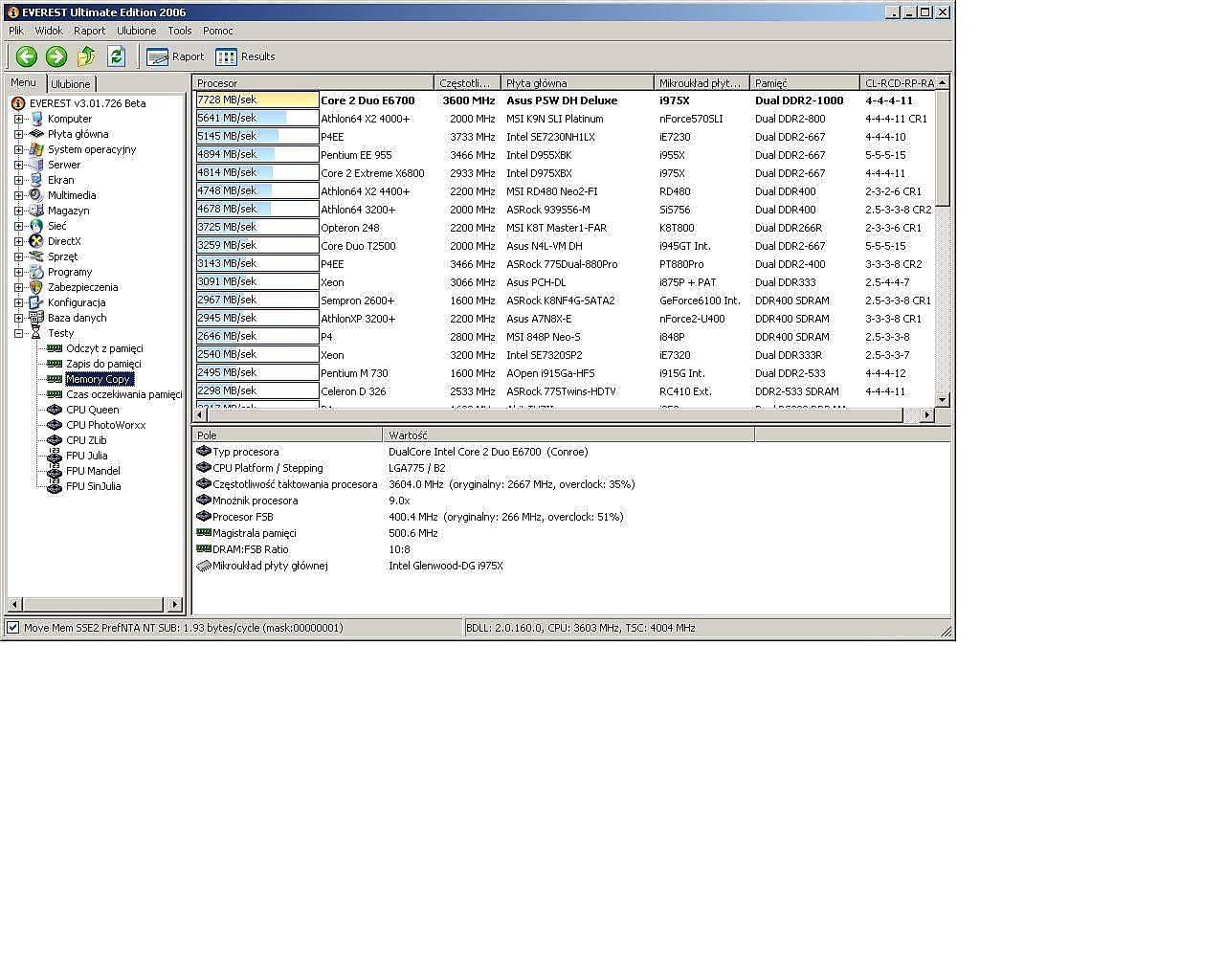Sort by the CL-RCD-RP-RA column header

pos(897,83)
